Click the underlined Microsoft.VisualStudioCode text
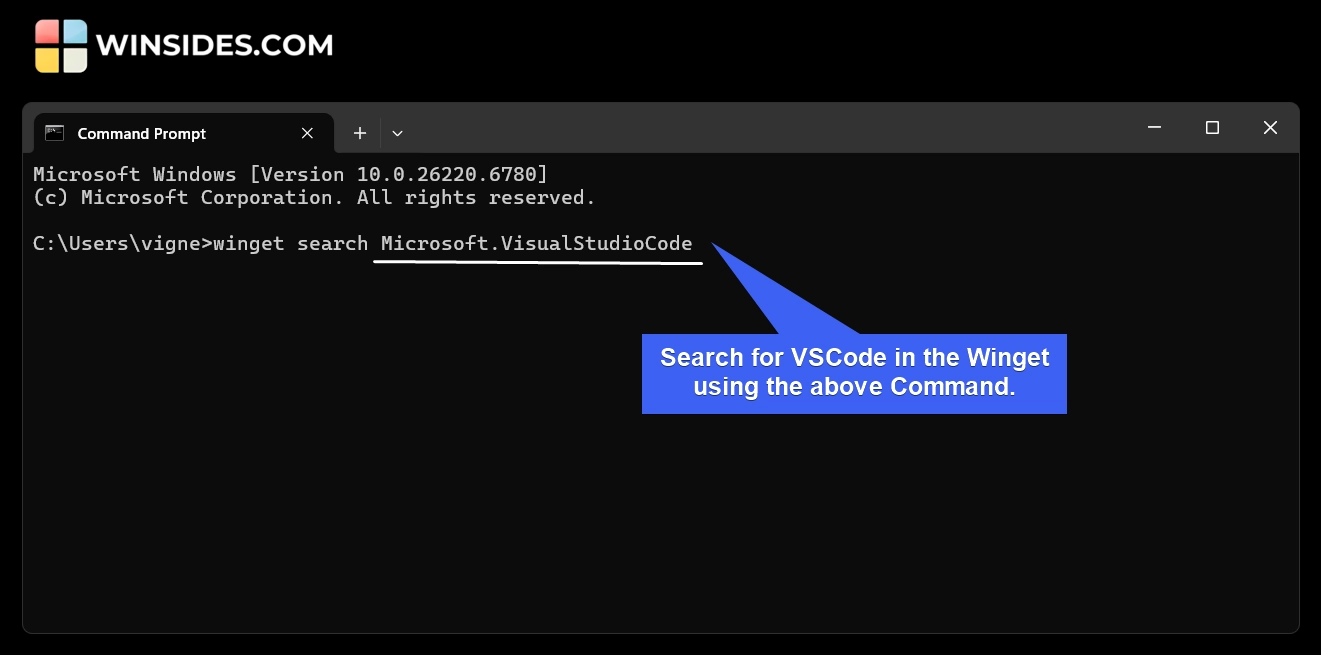This screenshot has height=655, width=1321. click(536, 243)
